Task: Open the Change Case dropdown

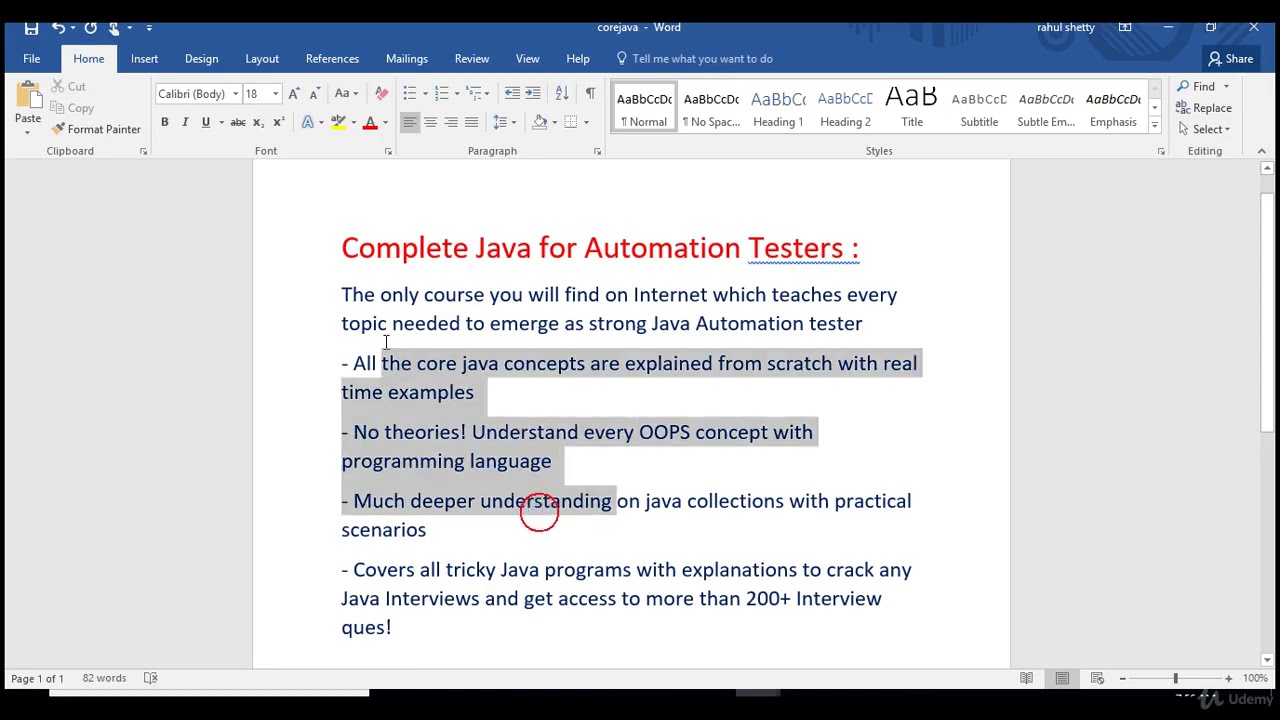Action: click(x=346, y=94)
